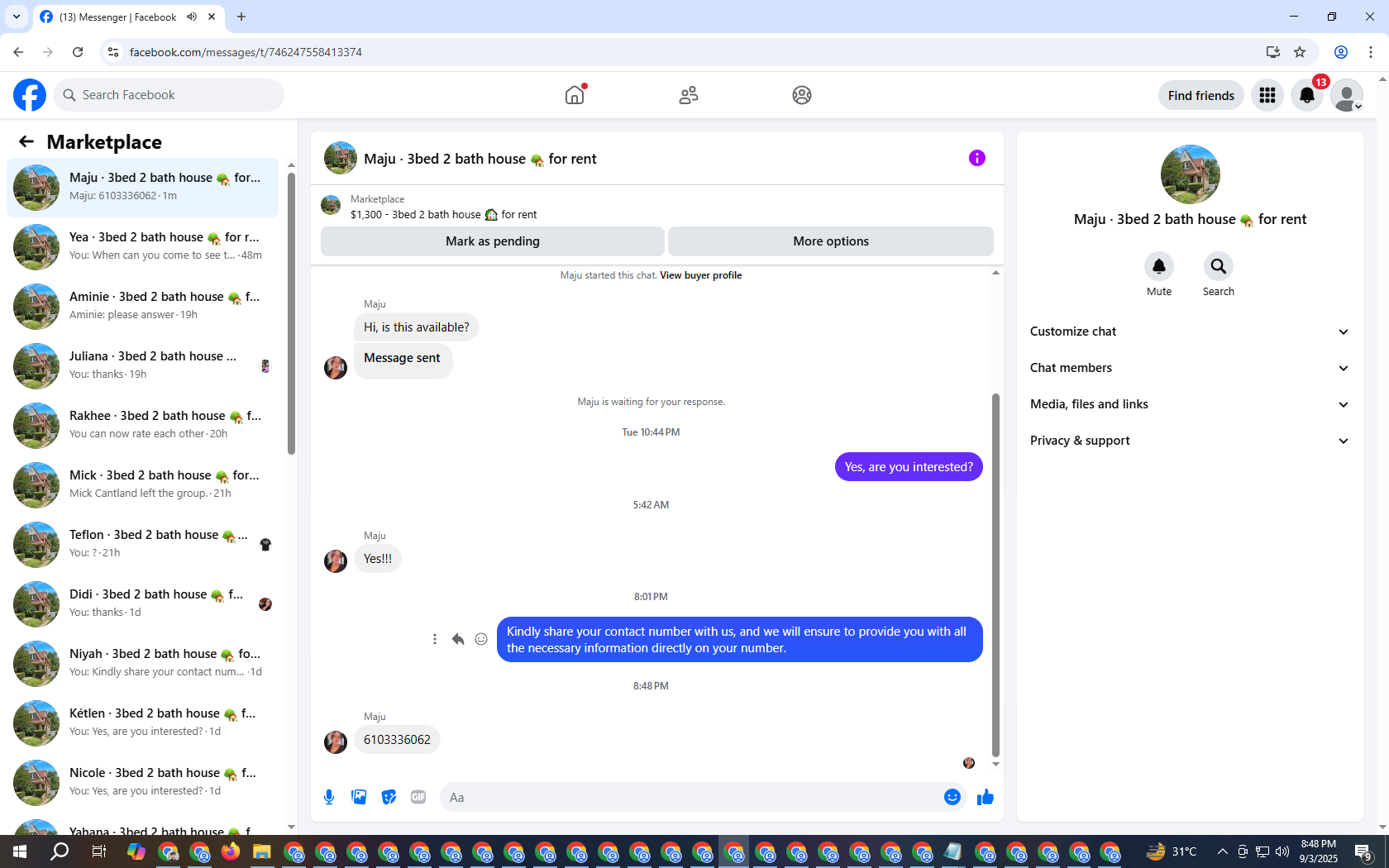
Task: Open more options dots beside message
Action: point(435,639)
